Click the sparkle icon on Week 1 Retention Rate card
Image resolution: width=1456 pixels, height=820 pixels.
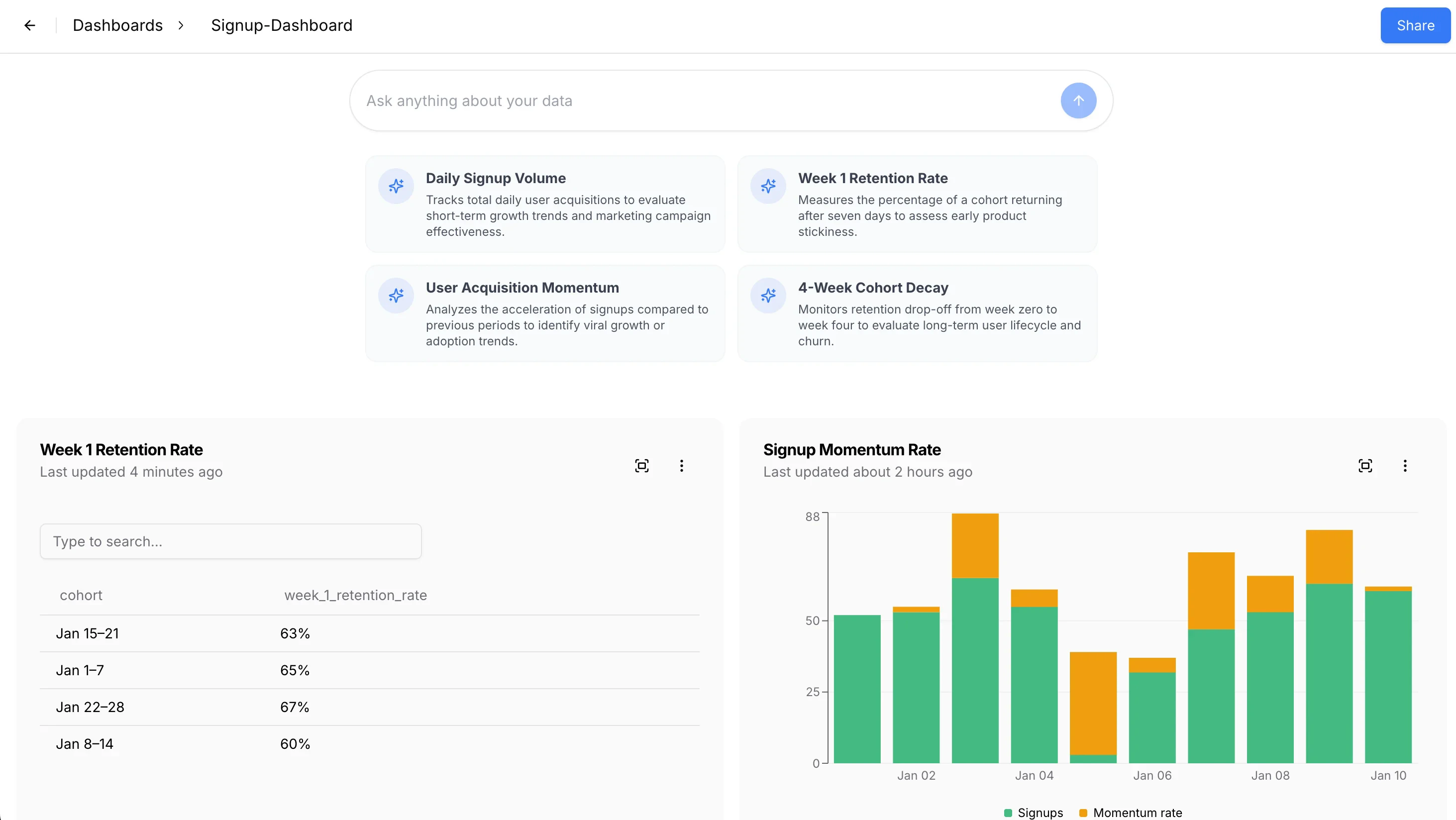pos(769,186)
